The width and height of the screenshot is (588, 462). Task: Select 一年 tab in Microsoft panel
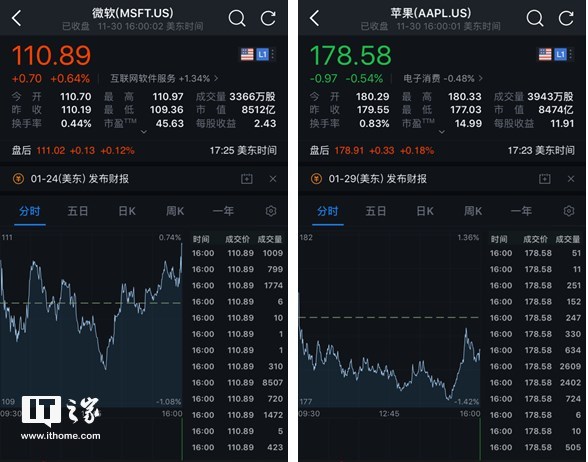(x=223, y=211)
